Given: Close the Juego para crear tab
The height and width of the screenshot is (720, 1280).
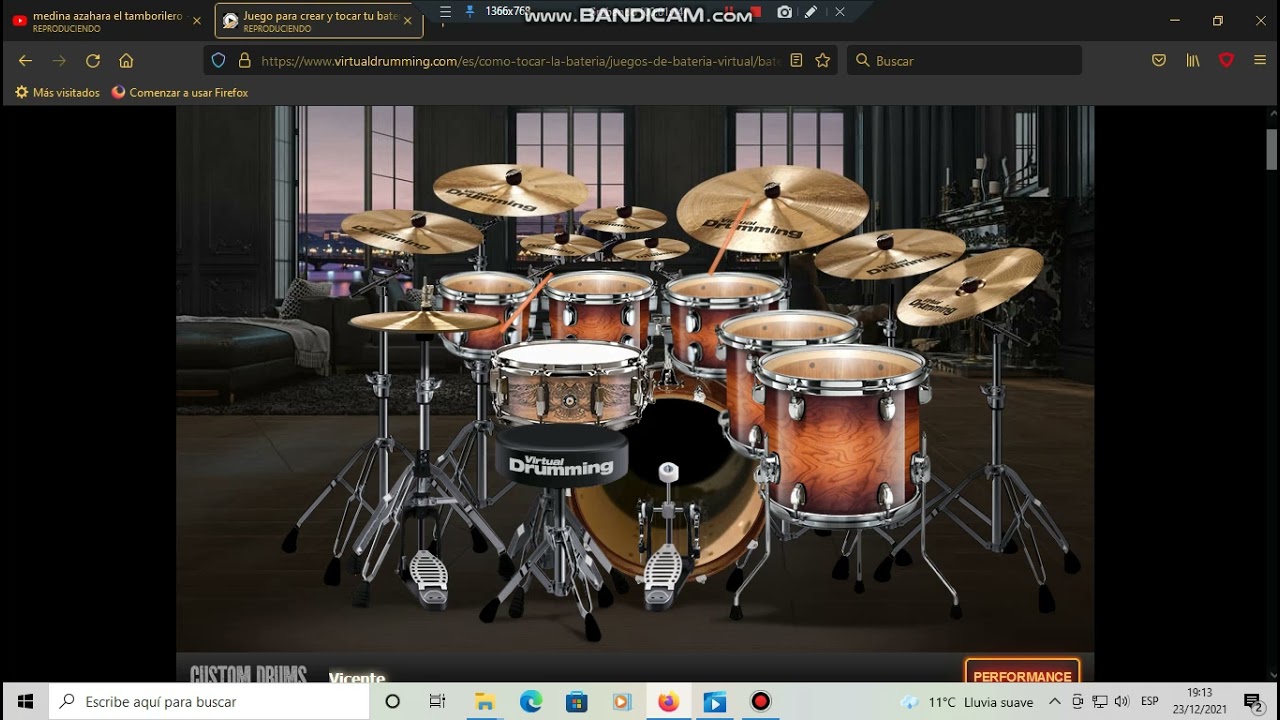Looking at the screenshot, I should pyautogui.click(x=407, y=21).
